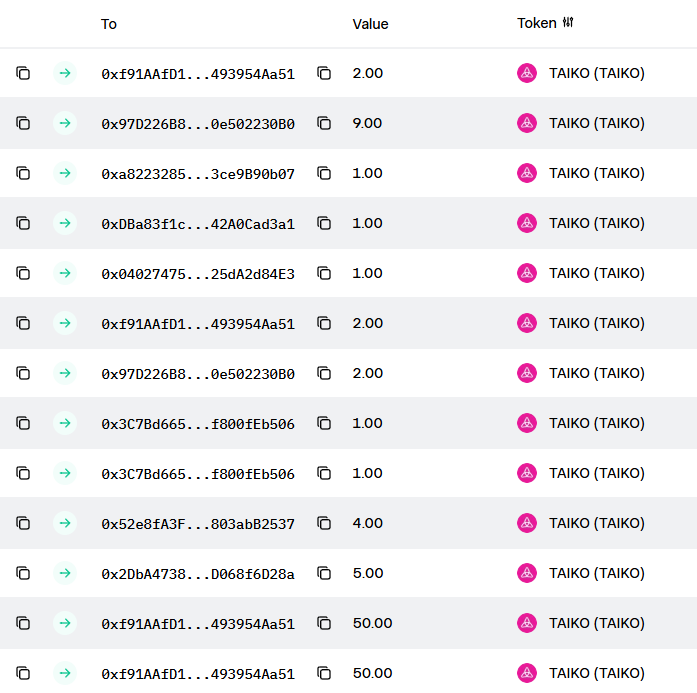Click green arrow icon in 0x2DbA4738 row

[65, 573]
